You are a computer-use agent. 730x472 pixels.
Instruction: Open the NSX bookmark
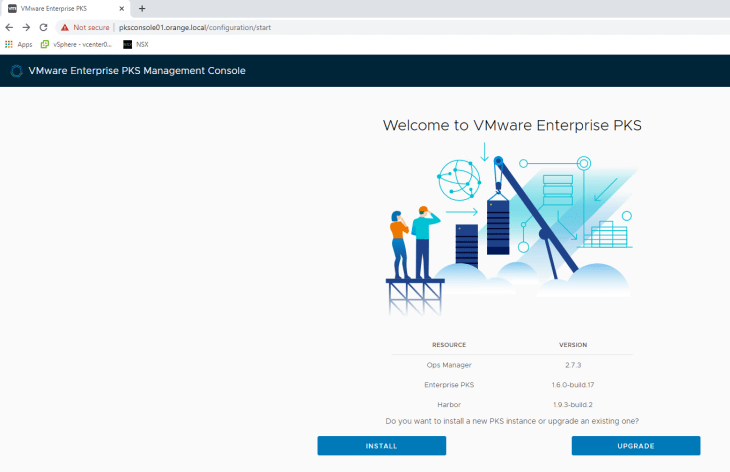135,44
